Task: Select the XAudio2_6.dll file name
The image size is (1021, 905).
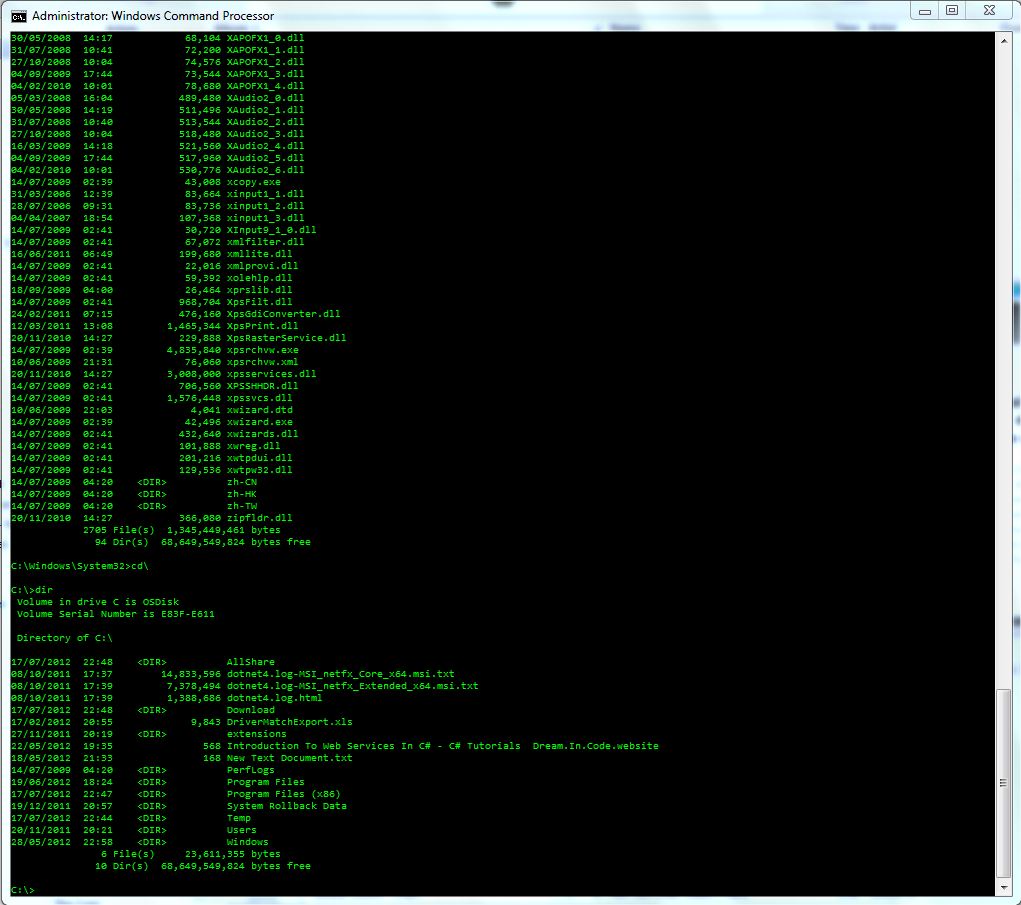Action: [x=265, y=171]
